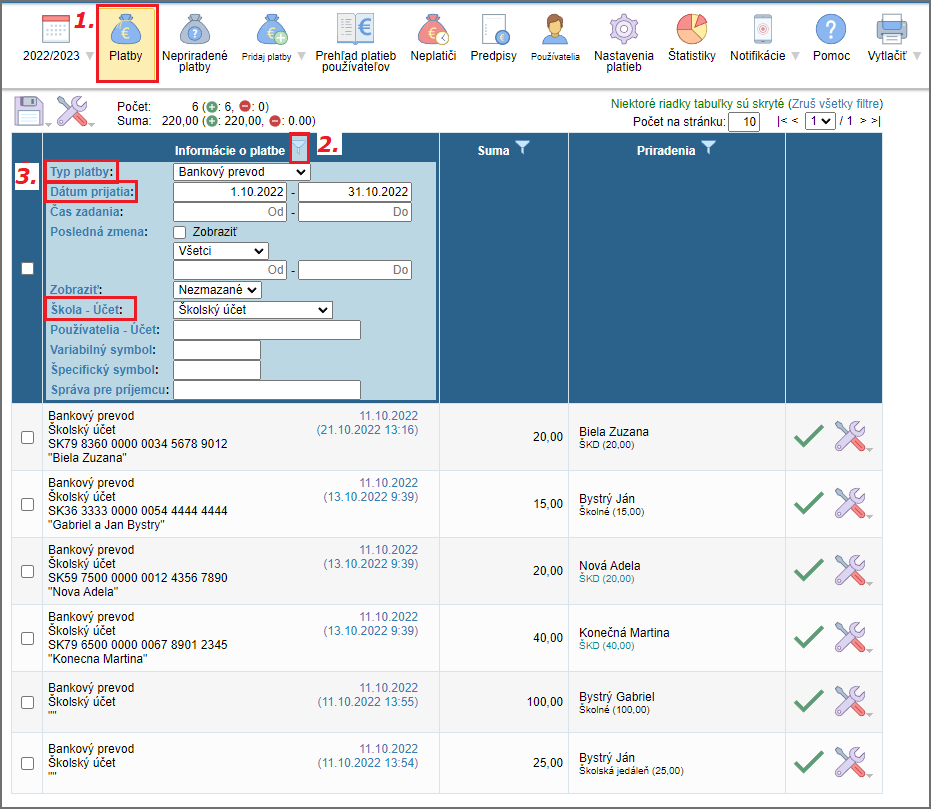Open the Predpisy section
This screenshot has width=931, height=809.
click(x=493, y=38)
